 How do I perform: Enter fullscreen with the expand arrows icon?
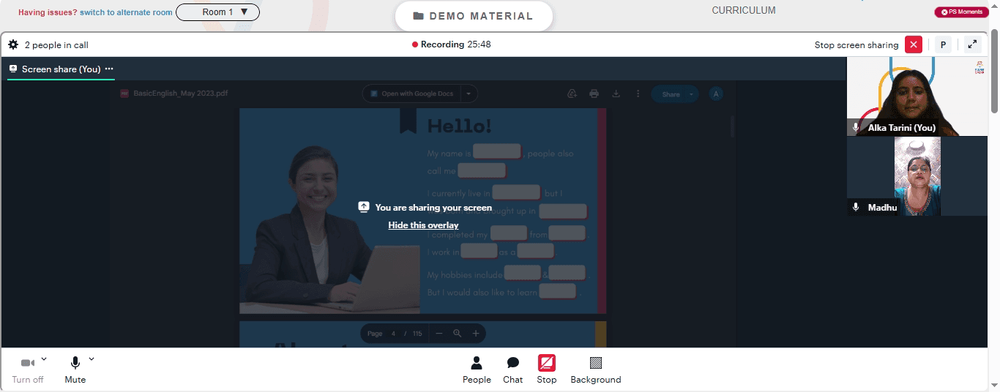[x=972, y=45]
